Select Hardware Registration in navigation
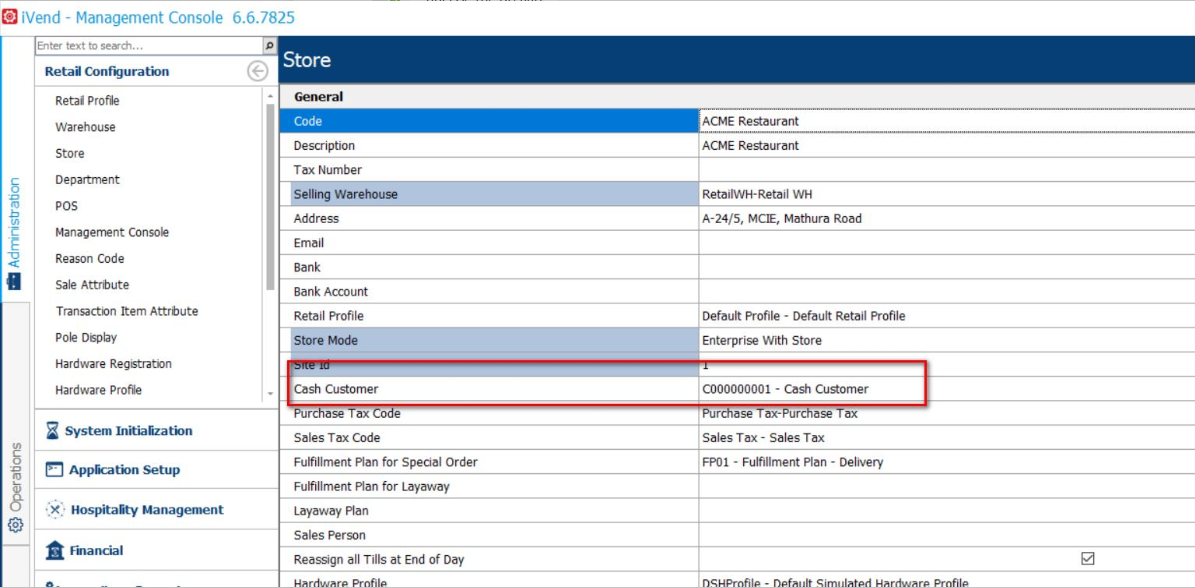 click(114, 363)
